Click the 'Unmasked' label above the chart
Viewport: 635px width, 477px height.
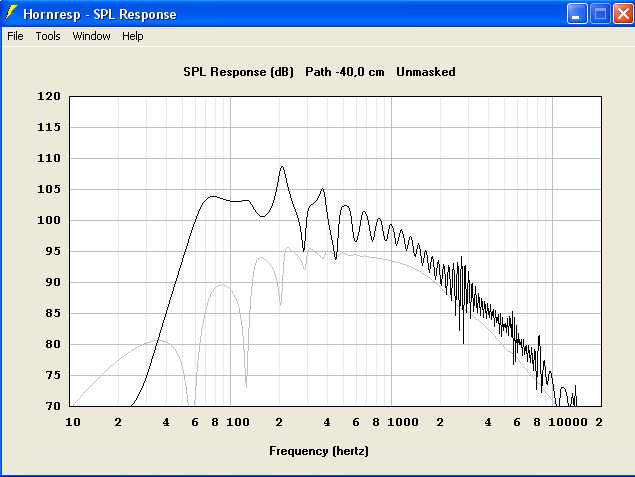pos(426,72)
